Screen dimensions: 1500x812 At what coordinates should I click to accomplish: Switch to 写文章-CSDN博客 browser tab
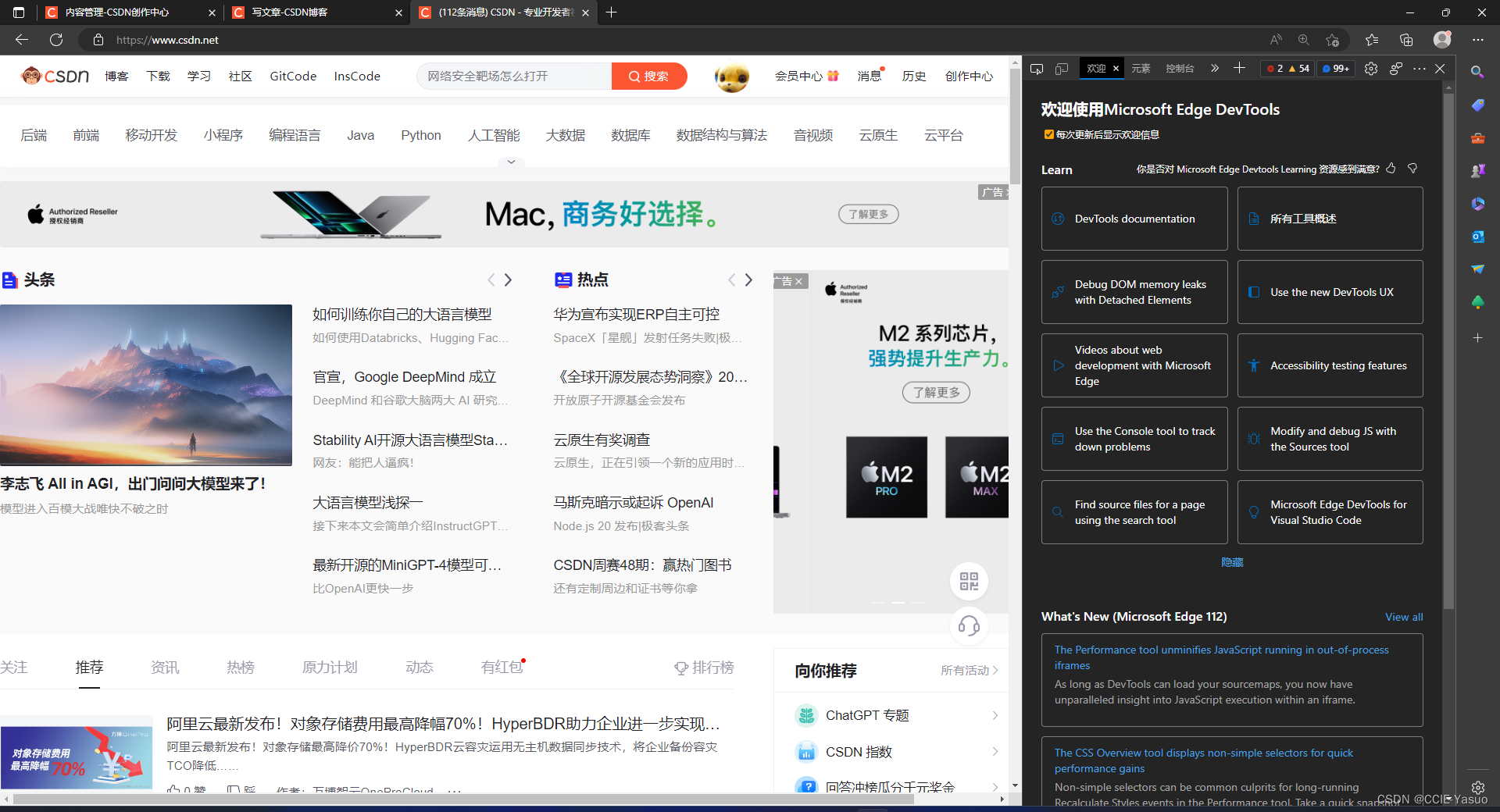[316, 12]
